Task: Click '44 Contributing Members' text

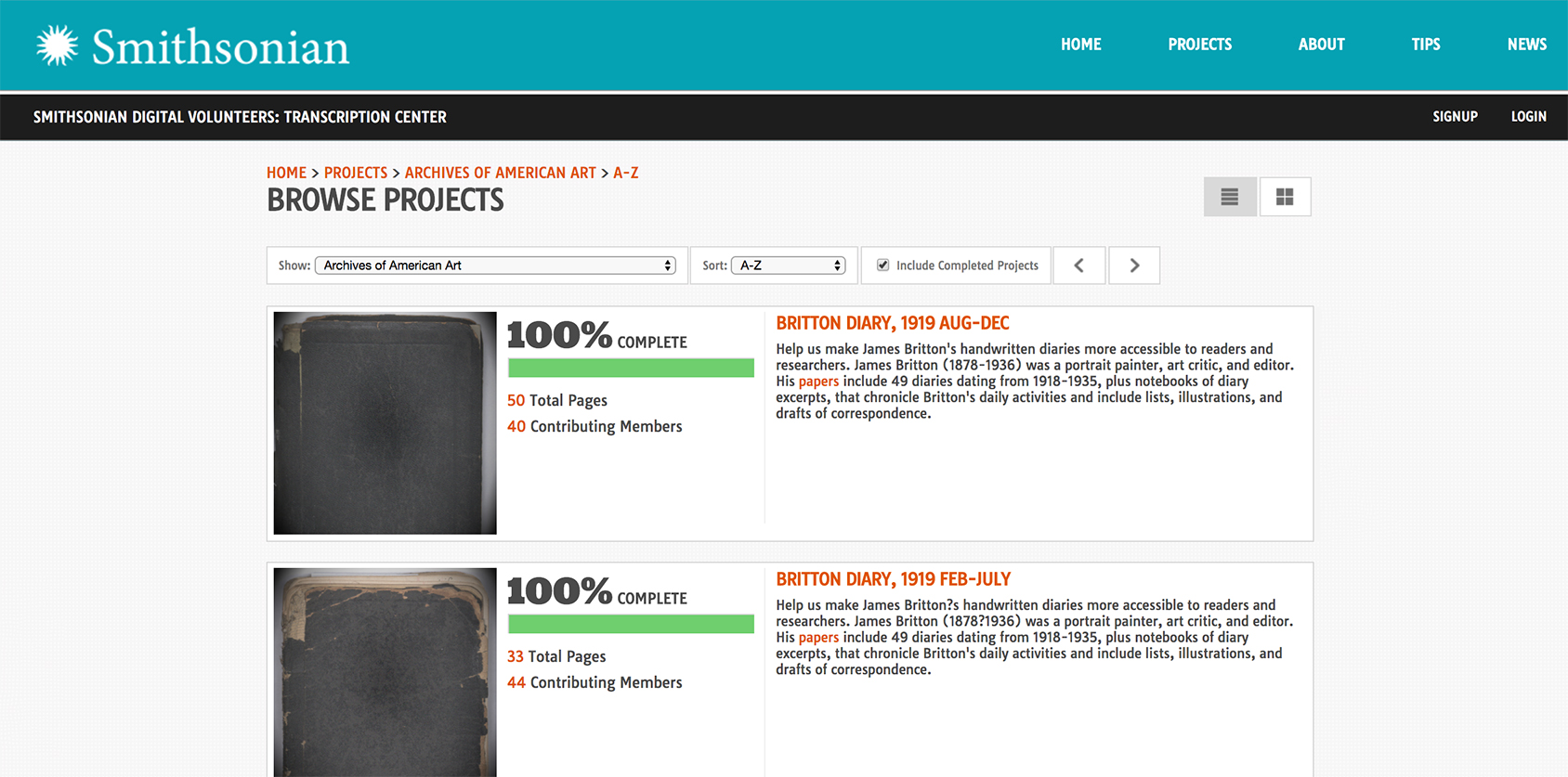Action: click(x=595, y=682)
